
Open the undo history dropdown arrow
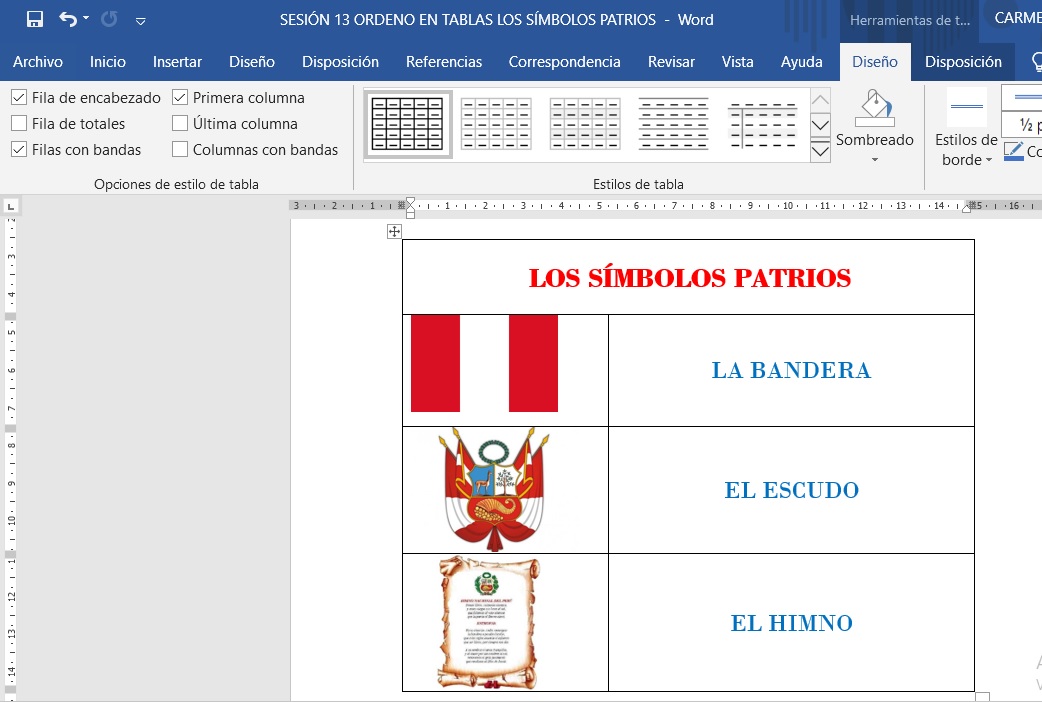pos(86,18)
